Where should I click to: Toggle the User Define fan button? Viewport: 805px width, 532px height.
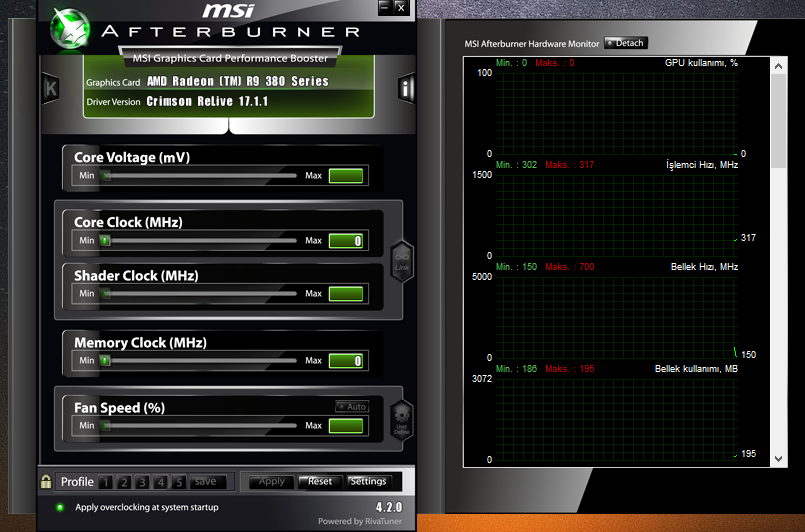click(402, 420)
